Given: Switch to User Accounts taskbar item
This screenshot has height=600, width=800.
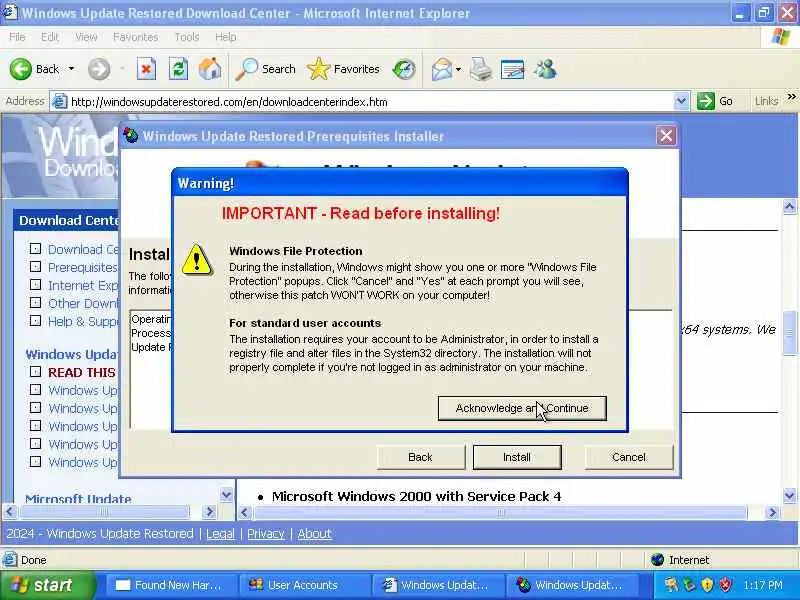Looking at the screenshot, I should tap(305, 585).
